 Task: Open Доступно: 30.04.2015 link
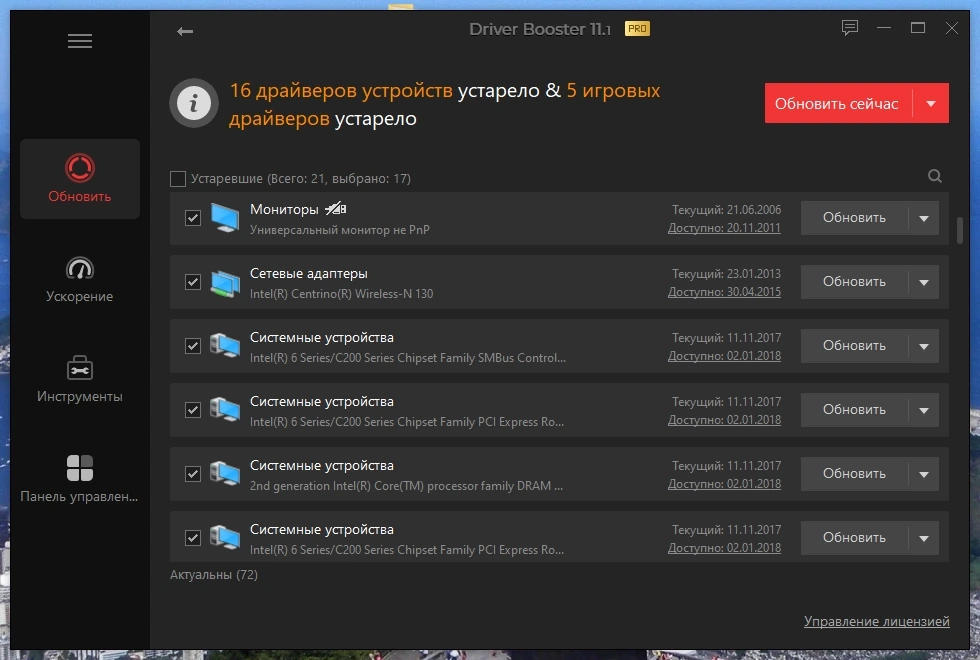pyautogui.click(x=724, y=292)
